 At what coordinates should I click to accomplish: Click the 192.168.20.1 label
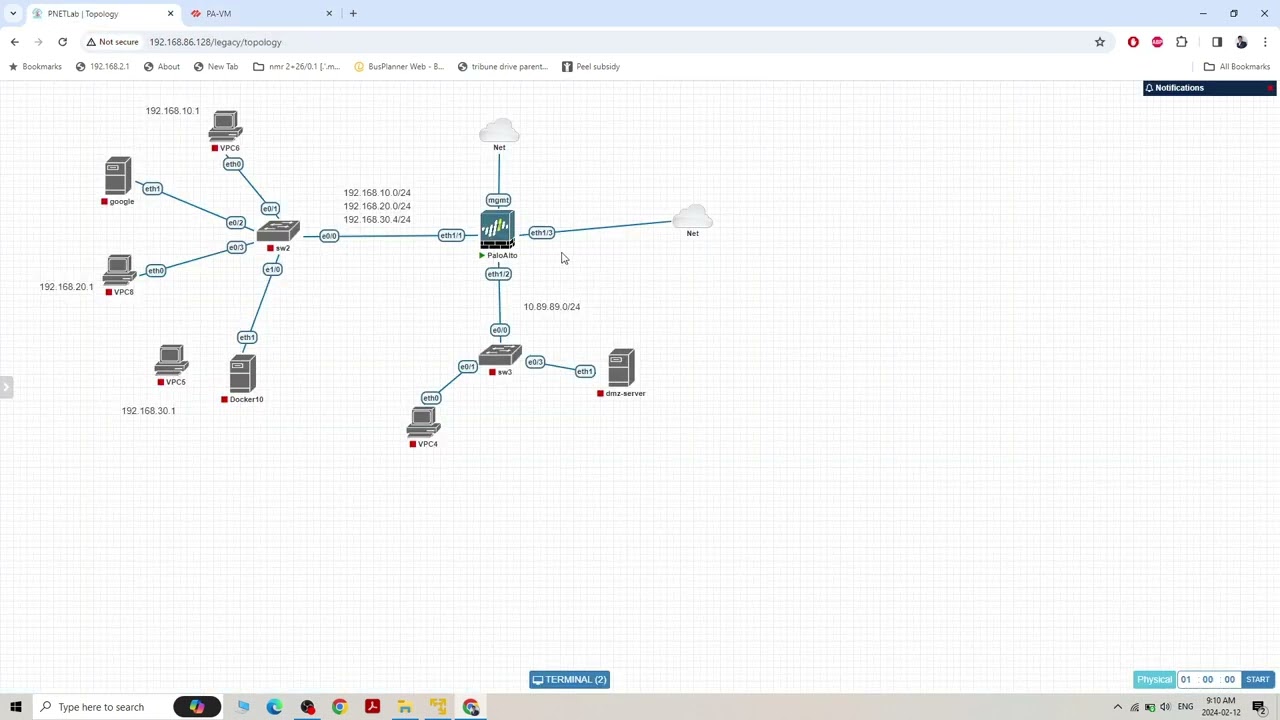tap(66, 287)
